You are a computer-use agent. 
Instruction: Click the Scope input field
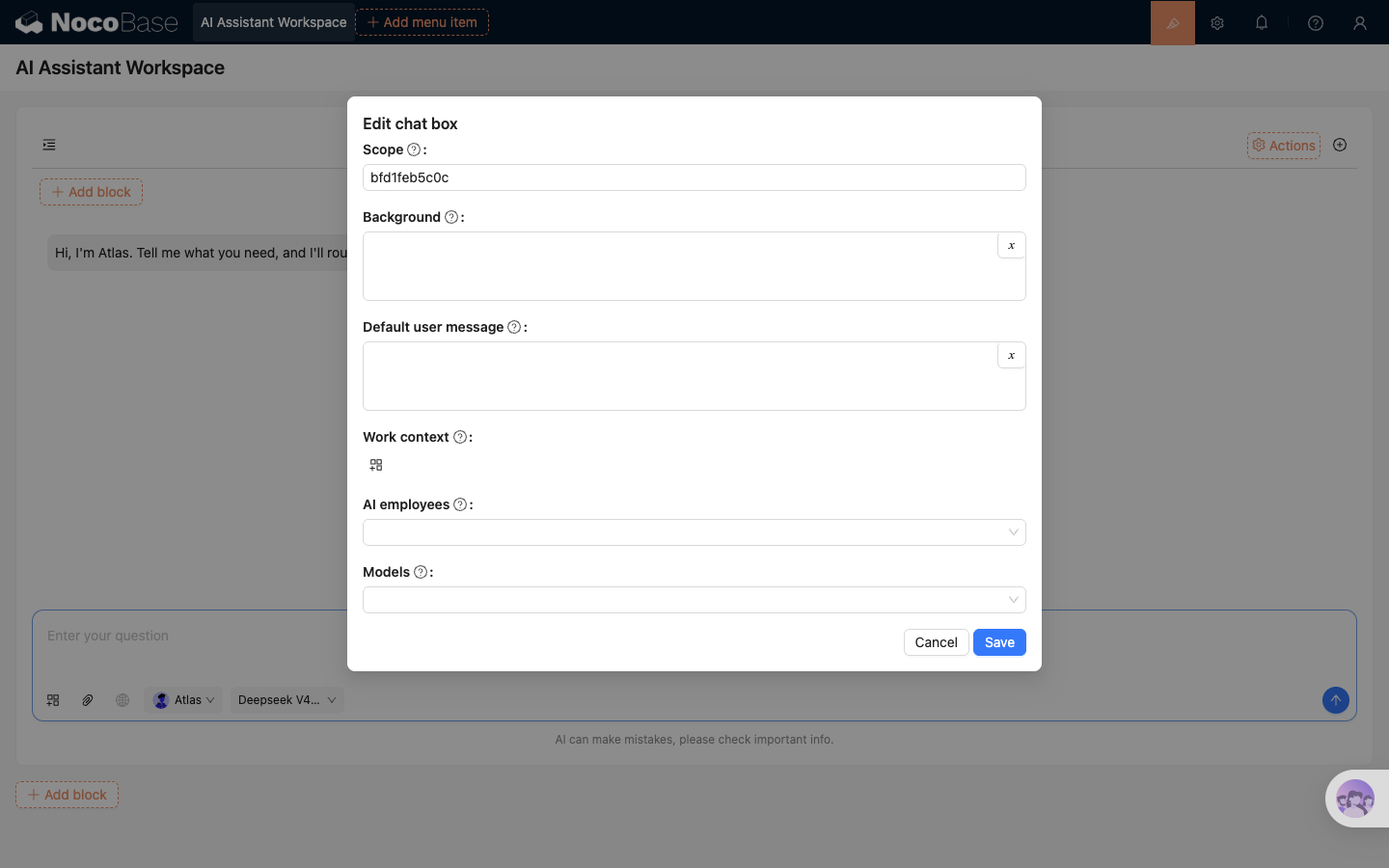(x=694, y=177)
